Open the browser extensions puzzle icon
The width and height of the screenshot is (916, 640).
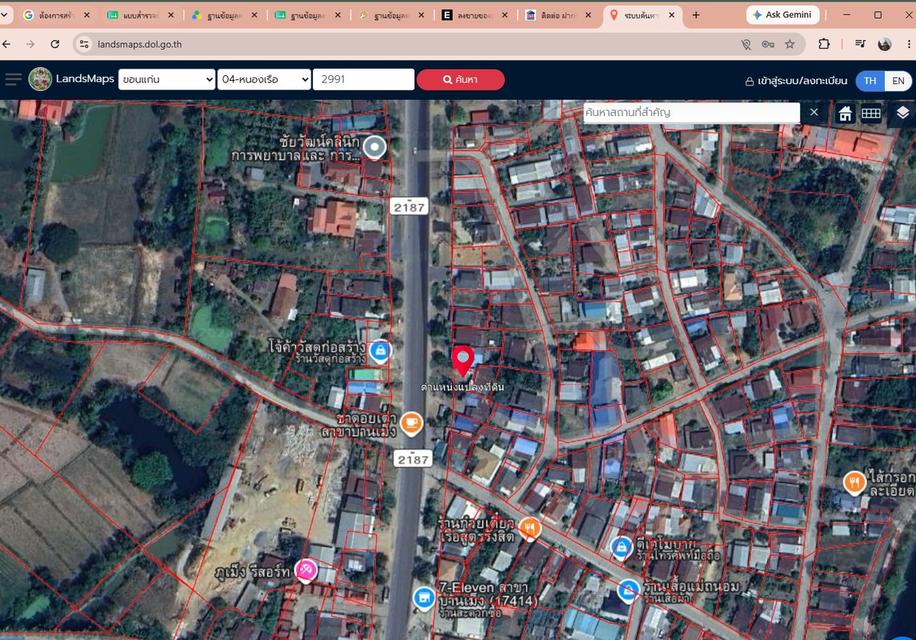pos(824,44)
